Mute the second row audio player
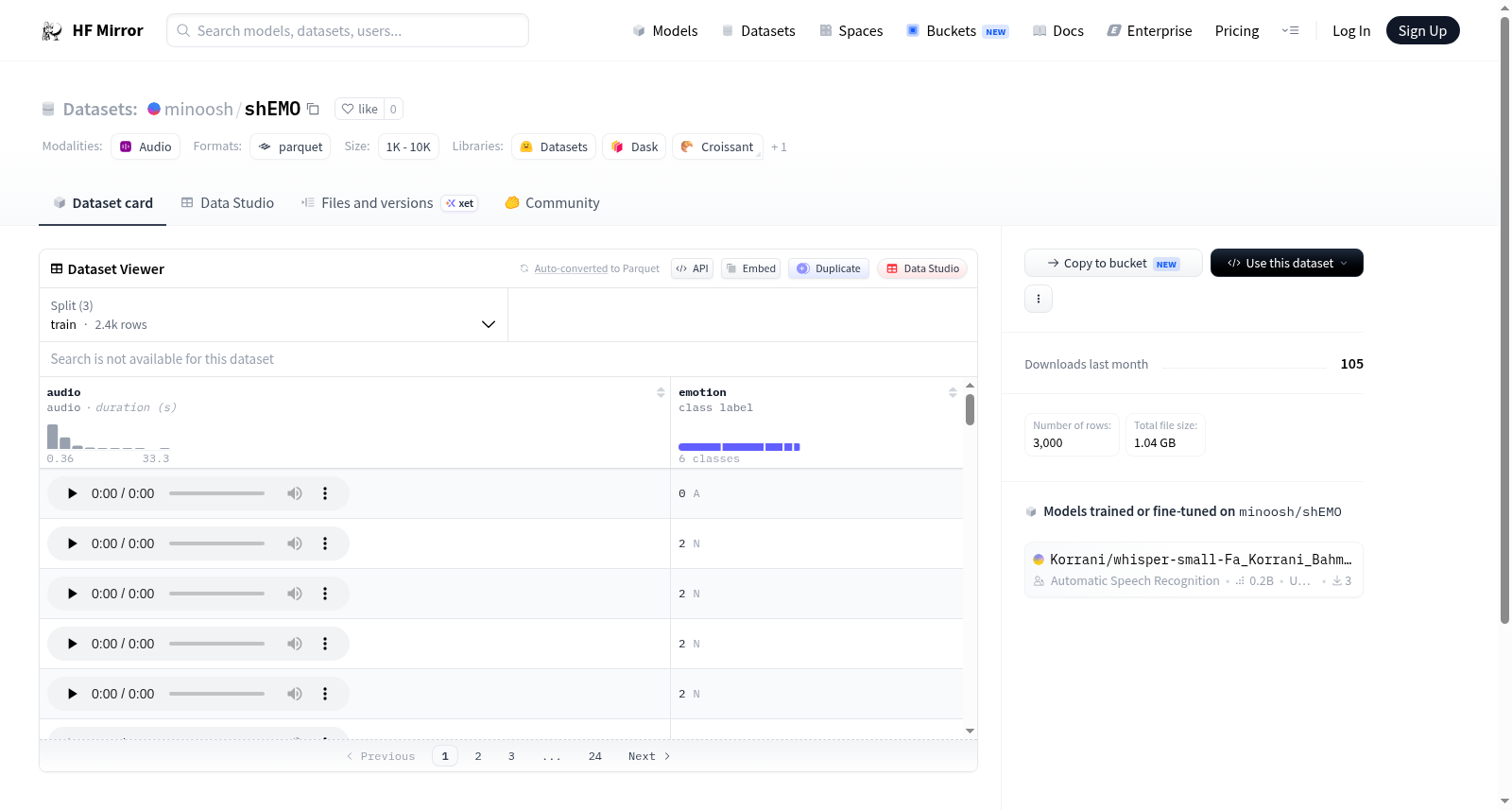1512x810 pixels. (x=295, y=543)
